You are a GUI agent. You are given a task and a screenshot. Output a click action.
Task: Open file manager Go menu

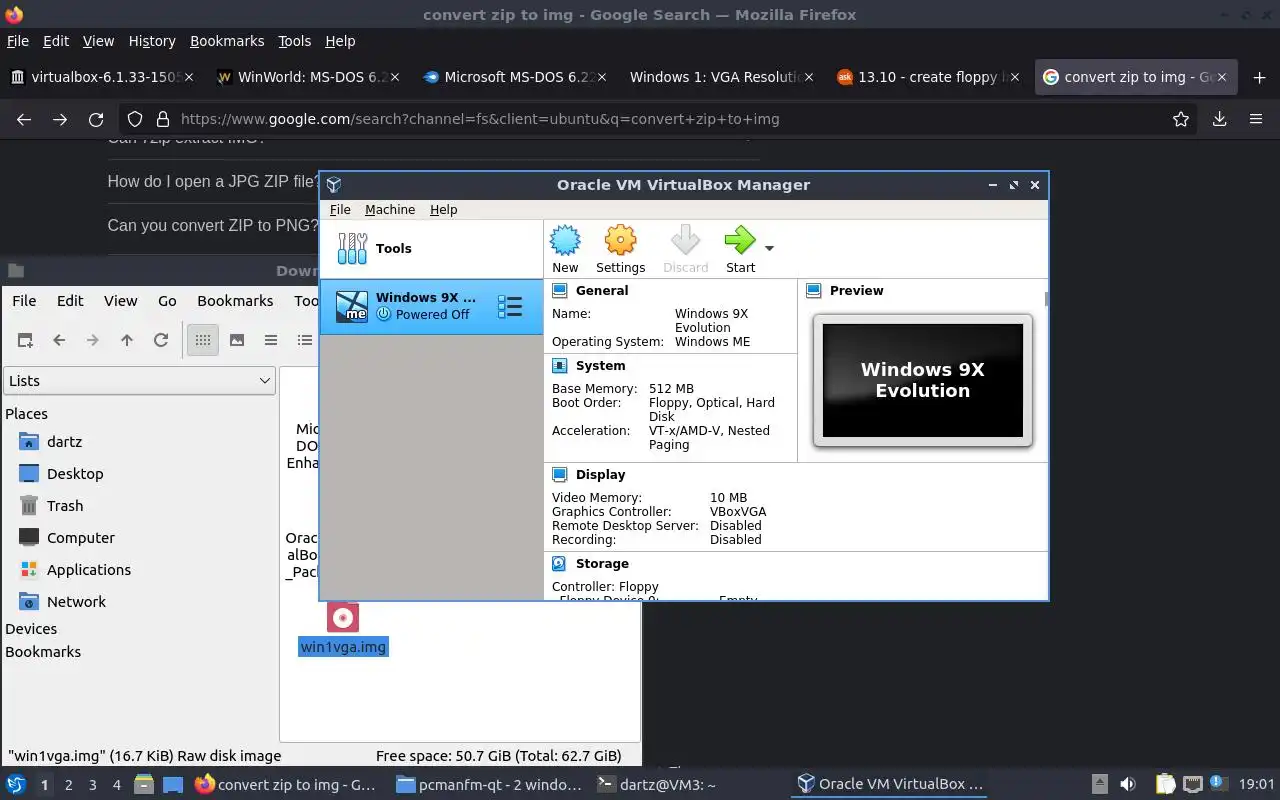point(167,300)
